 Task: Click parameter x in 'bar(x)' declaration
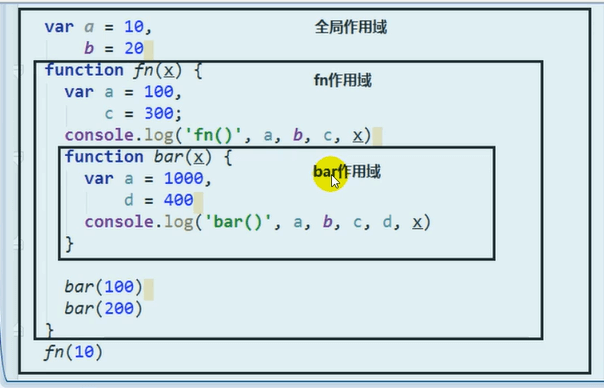tap(198, 157)
